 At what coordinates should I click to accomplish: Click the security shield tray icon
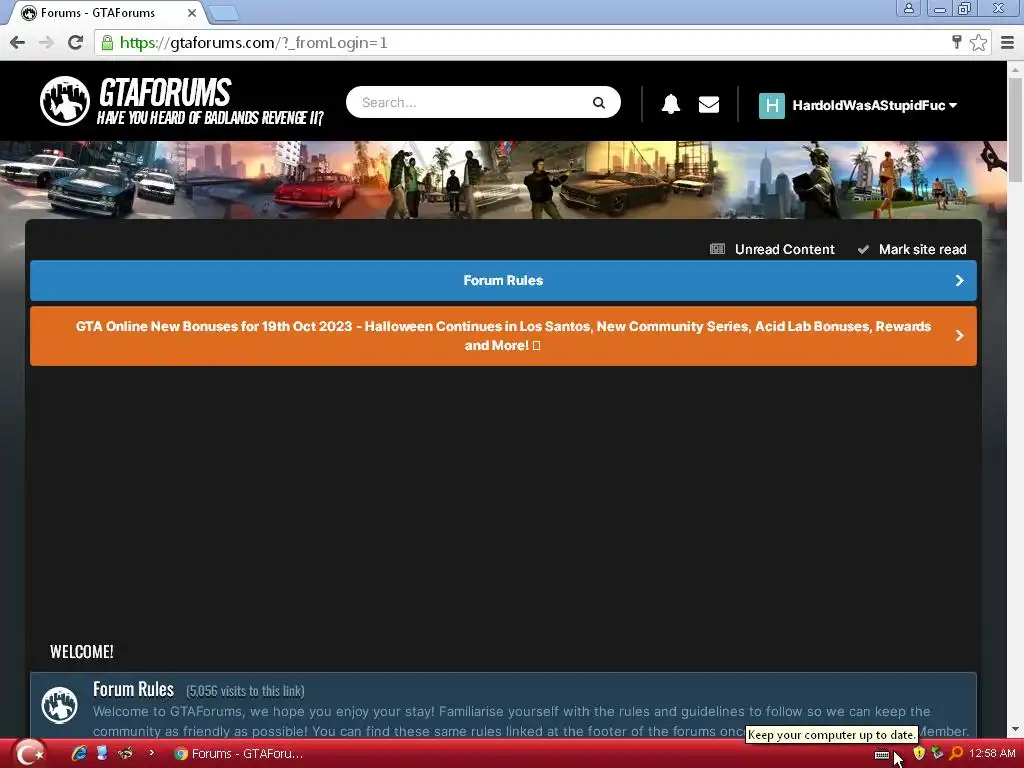point(919,753)
